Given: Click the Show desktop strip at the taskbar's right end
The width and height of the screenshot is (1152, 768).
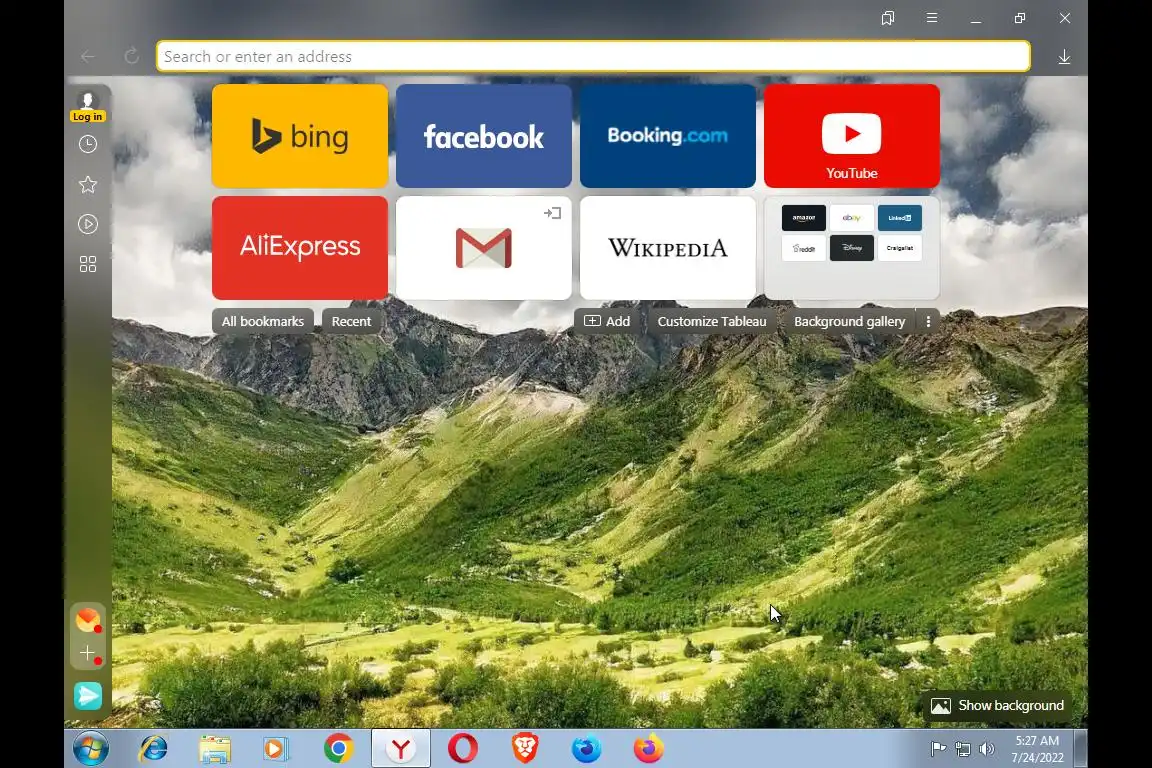Looking at the screenshot, I should [1081, 749].
